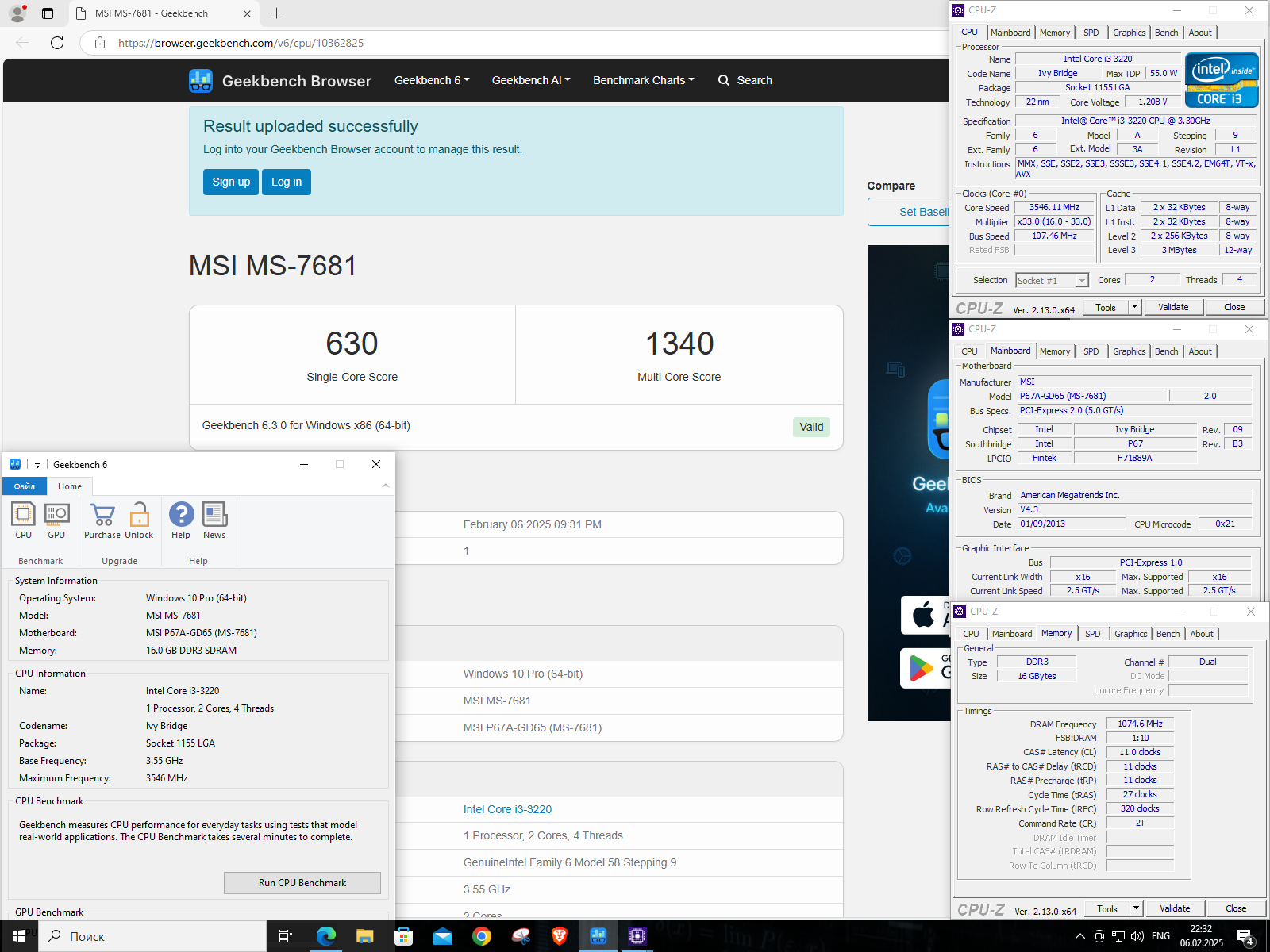This screenshot has height=952, width=1270.
Task: Open the volume control in system tray
Action: pyautogui.click(x=1137, y=936)
